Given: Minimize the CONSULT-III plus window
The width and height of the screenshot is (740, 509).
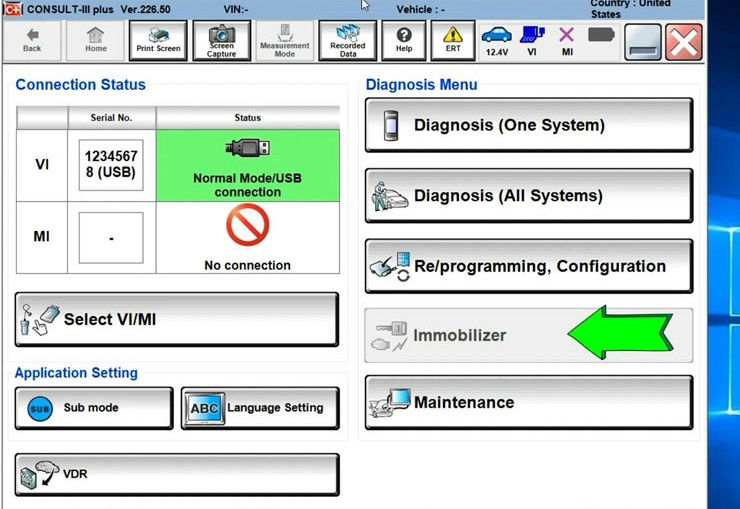Looking at the screenshot, I should (x=642, y=42).
